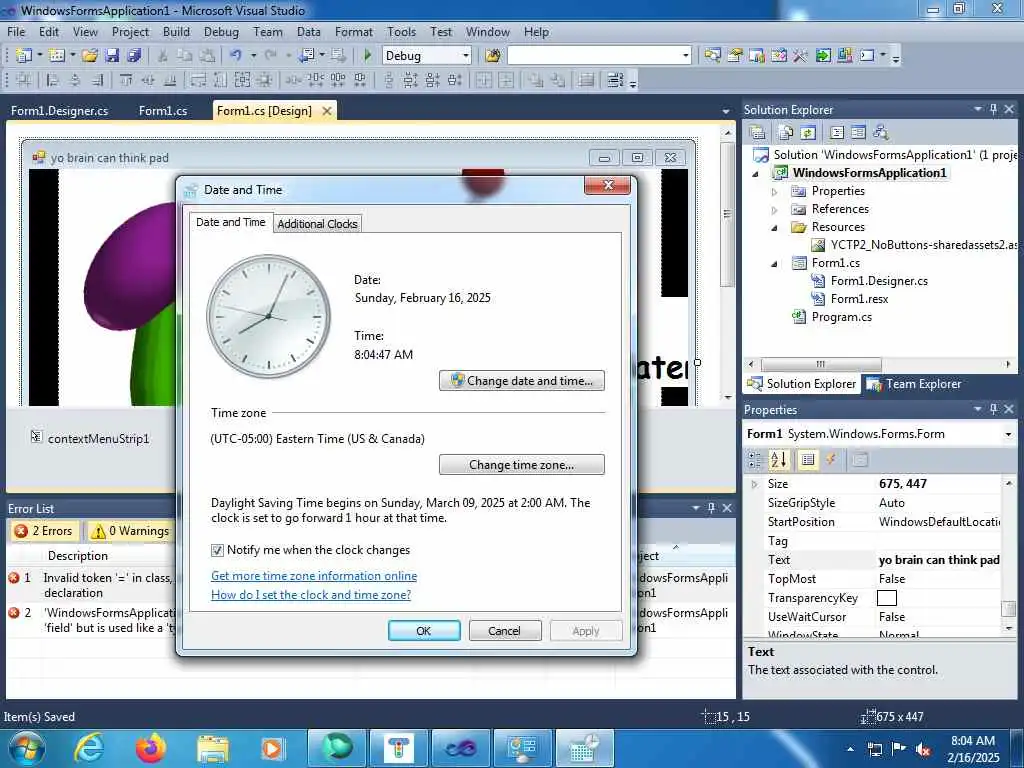Switch to the Form1.Designer.cs document tab
1024x768 pixels.
pyautogui.click(x=59, y=111)
